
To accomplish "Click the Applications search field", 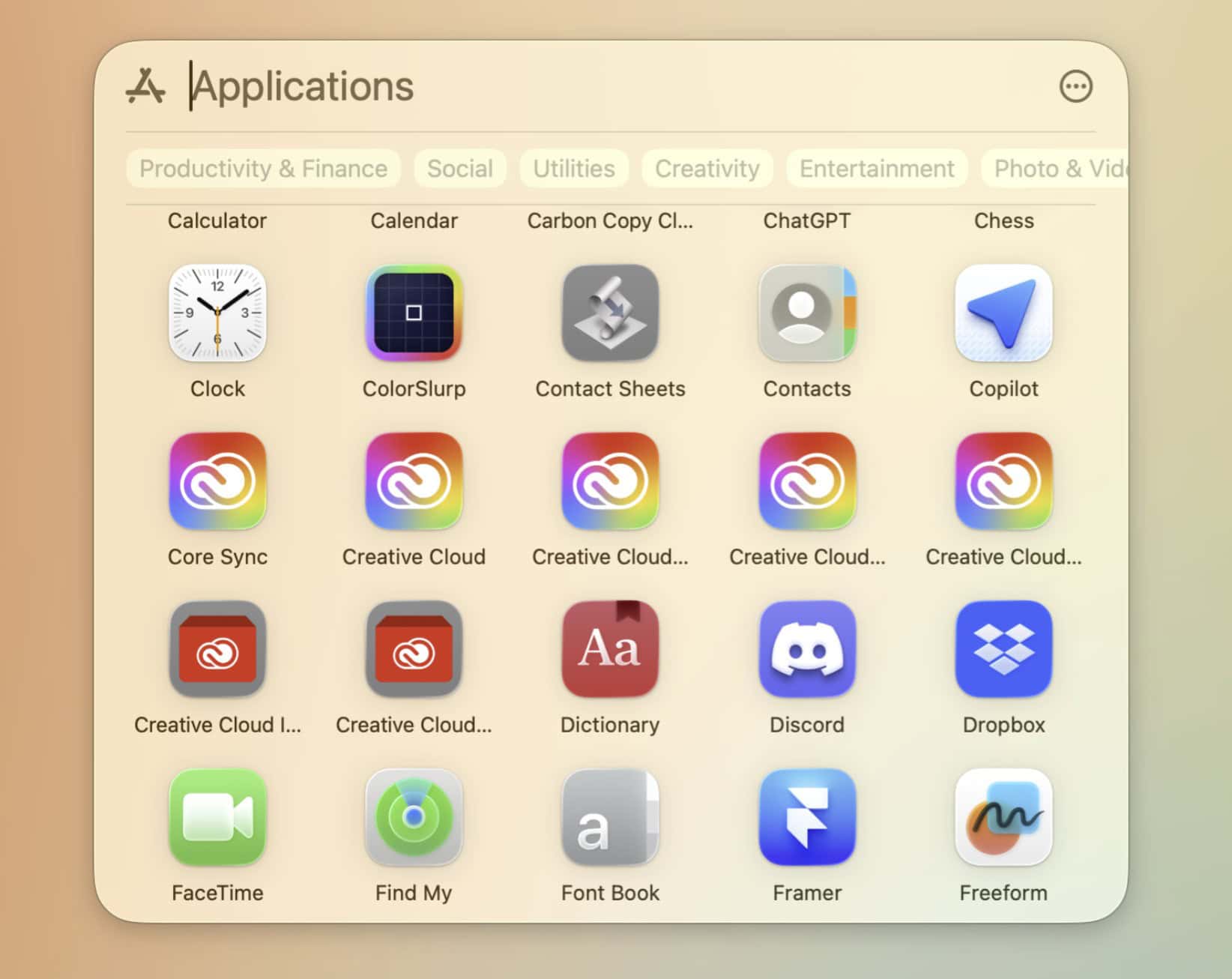I will tap(600, 86).
